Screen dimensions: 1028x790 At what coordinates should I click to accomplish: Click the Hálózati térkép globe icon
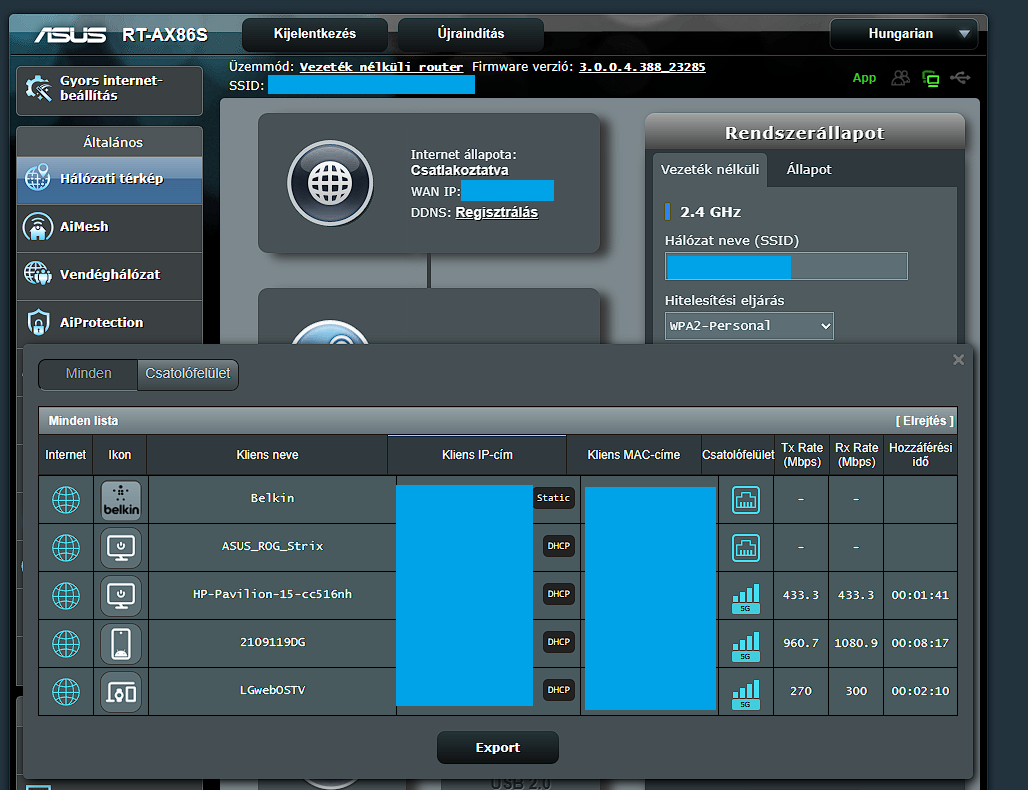pyautogui.click(x=37, y=178)
